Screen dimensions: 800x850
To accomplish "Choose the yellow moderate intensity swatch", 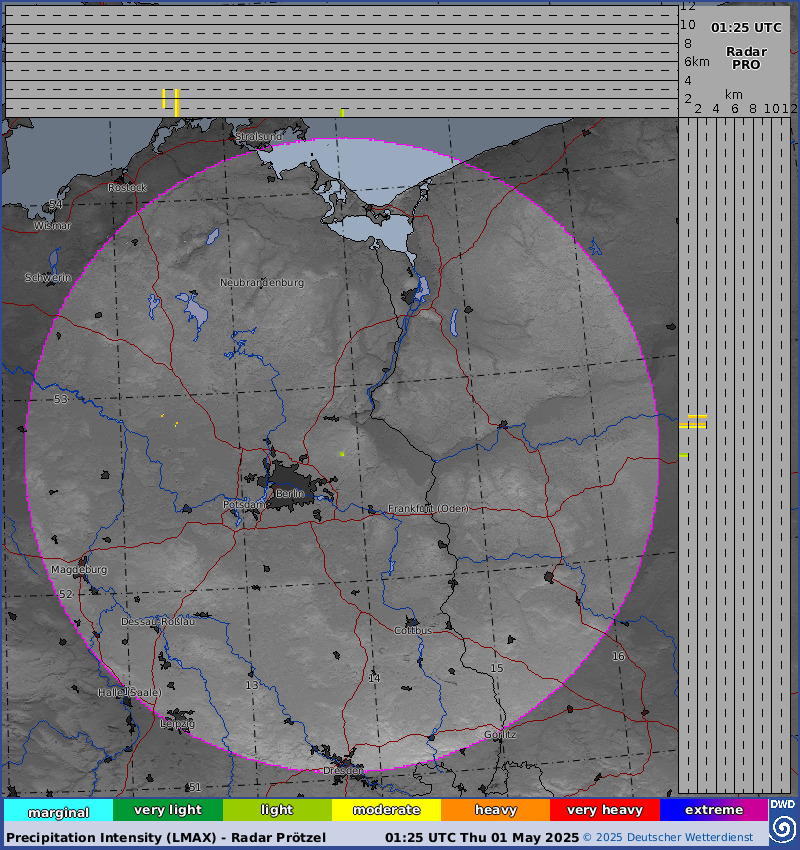I will tap(386, 810).
